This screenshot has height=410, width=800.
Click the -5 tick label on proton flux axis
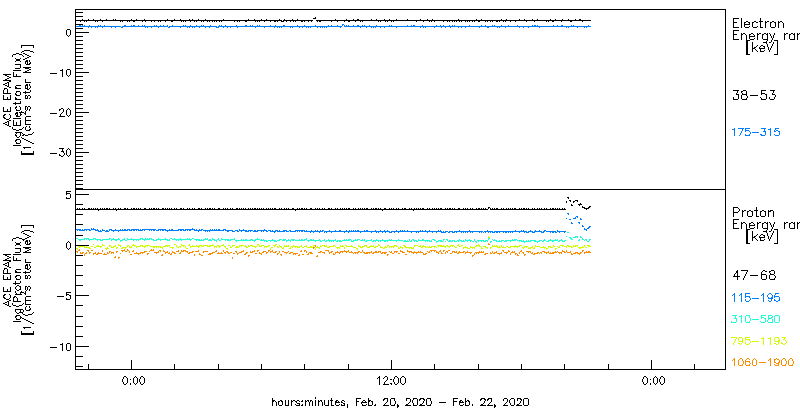64,296
